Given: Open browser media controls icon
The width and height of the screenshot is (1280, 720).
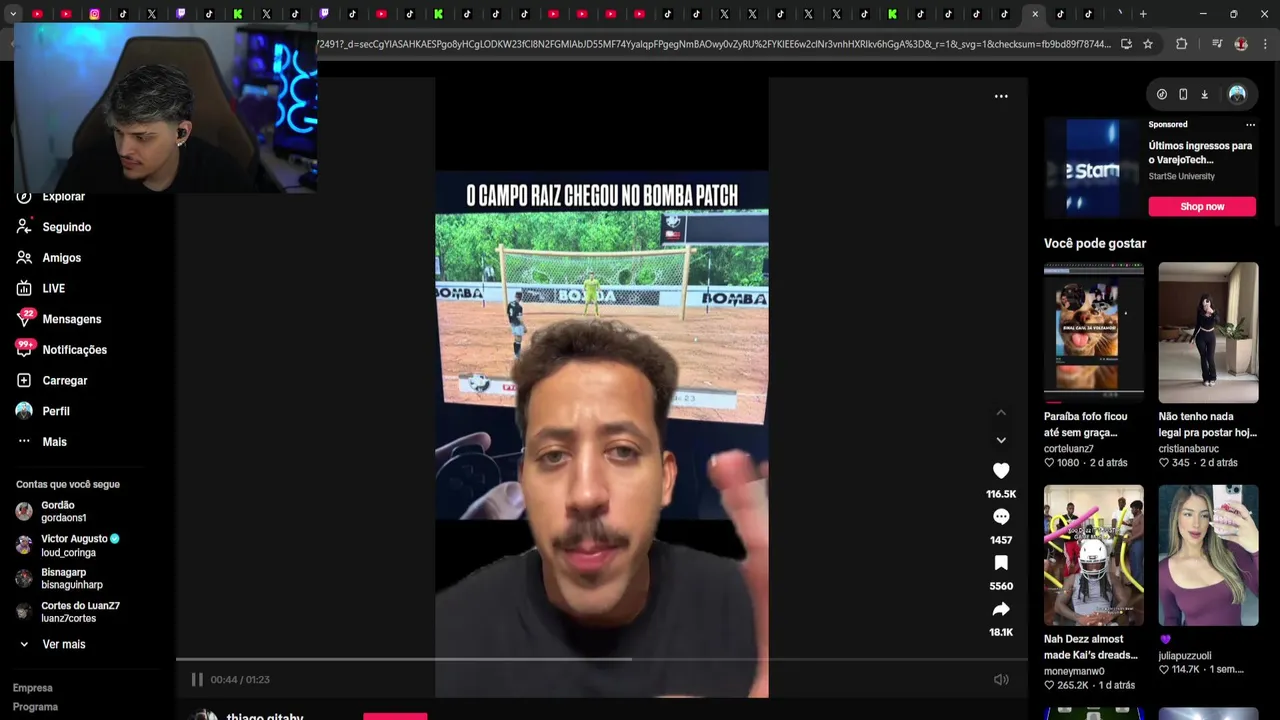Looking at the screenshot, I should 1216,44.
